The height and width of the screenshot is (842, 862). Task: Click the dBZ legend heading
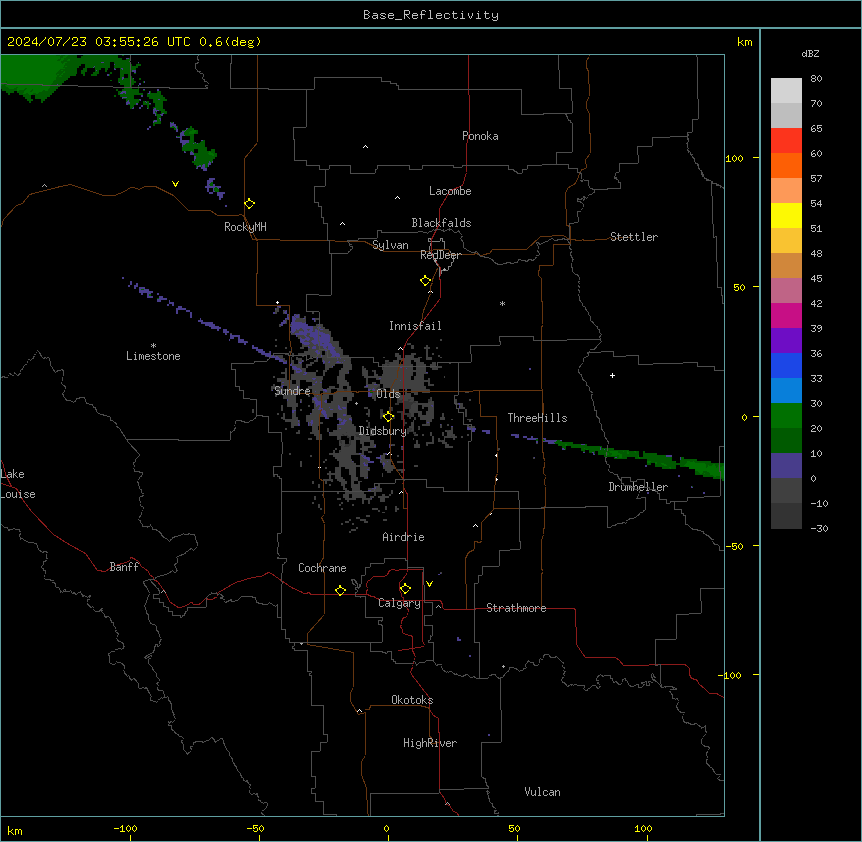810,54
